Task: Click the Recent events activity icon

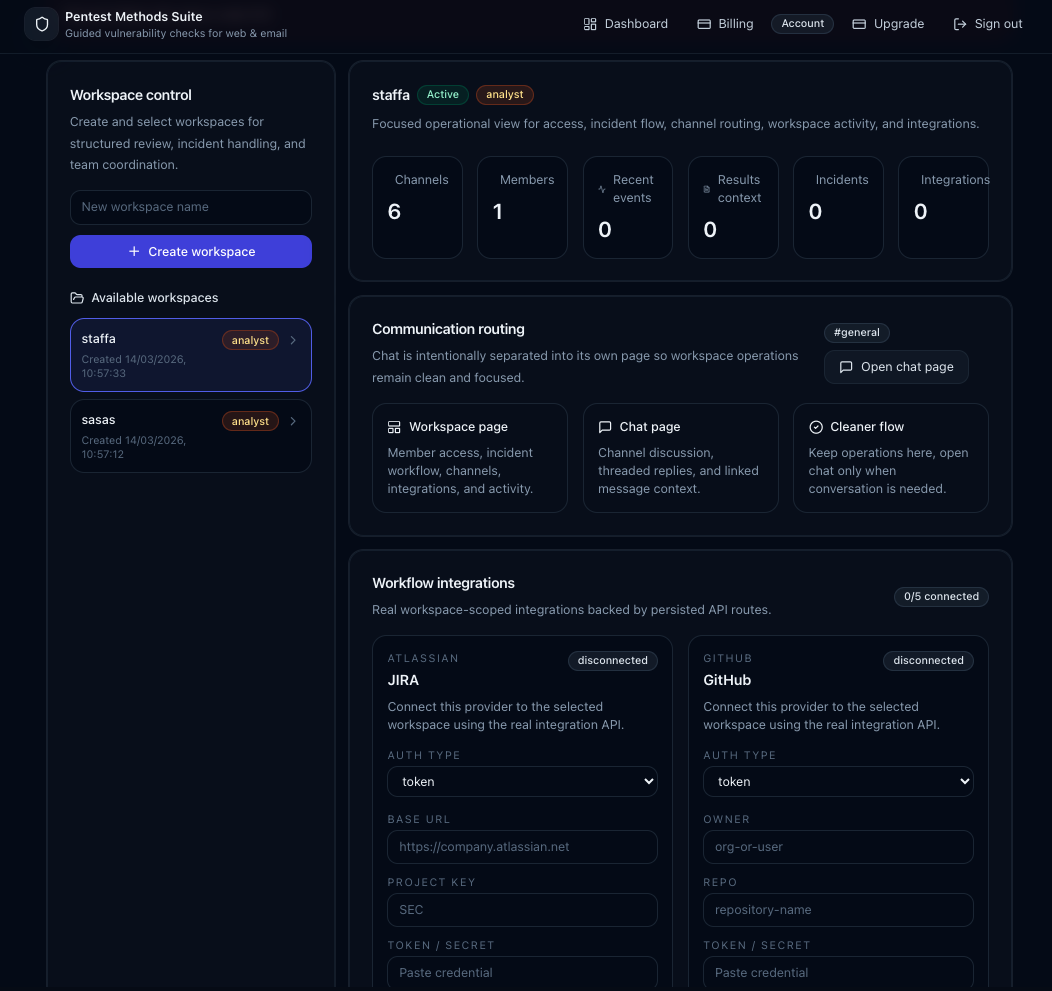Action: (x=602, y=189)
